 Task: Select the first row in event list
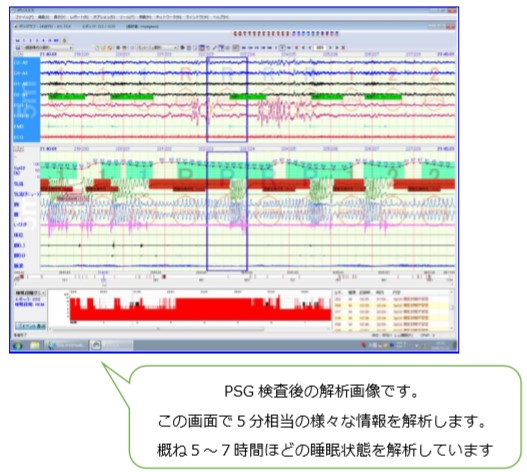click(x=392, y=299)
